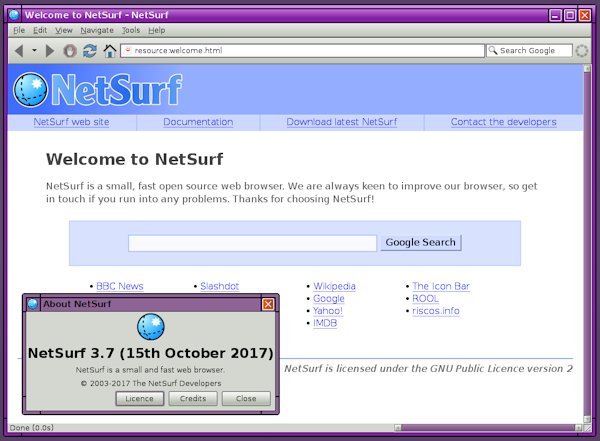The width and height of the screenshot is (600, 441).
Task: Click the NetSurf globe logo banner
Action: [x=98, y=90]
